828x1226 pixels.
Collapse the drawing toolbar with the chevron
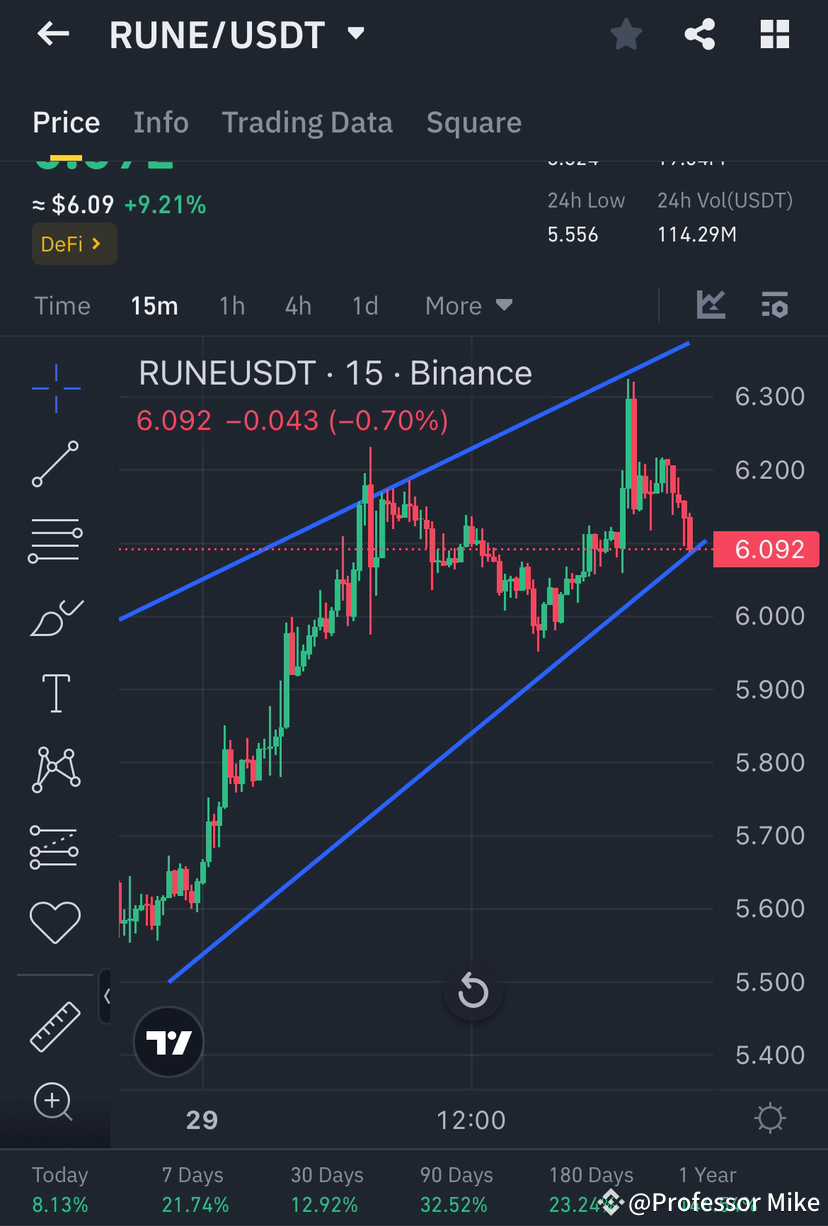click(x=104, y=997)
